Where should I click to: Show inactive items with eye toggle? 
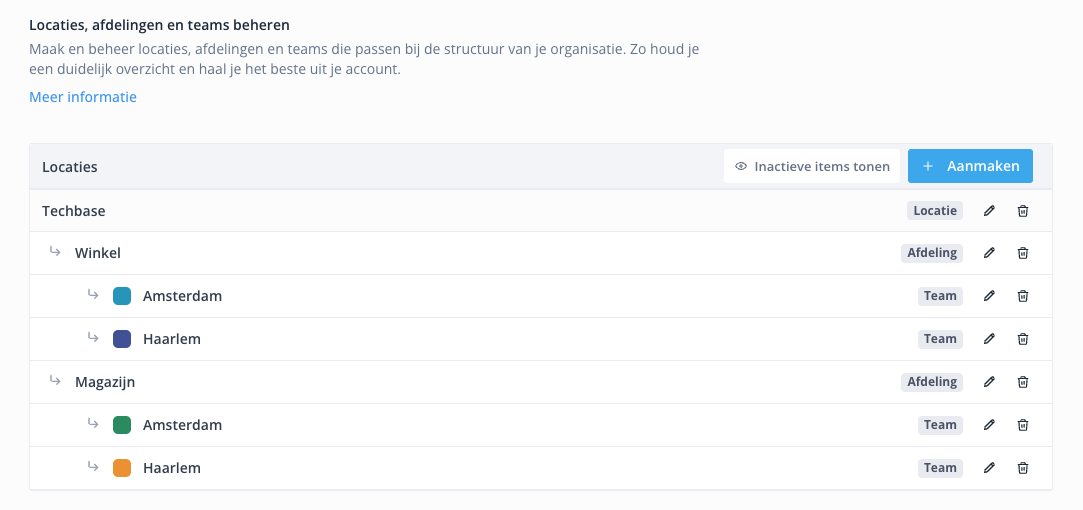[x=812, y=167]
